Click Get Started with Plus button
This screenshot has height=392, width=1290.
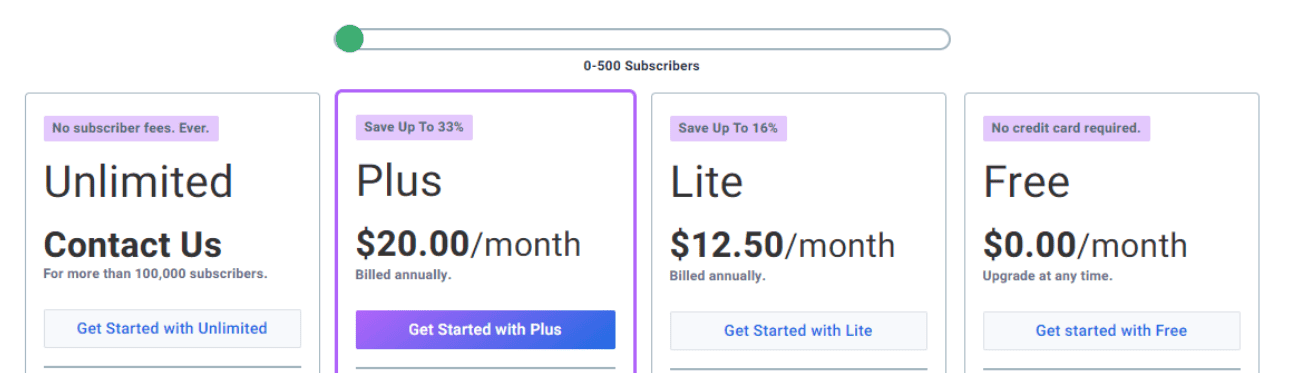tap(485, 329)
